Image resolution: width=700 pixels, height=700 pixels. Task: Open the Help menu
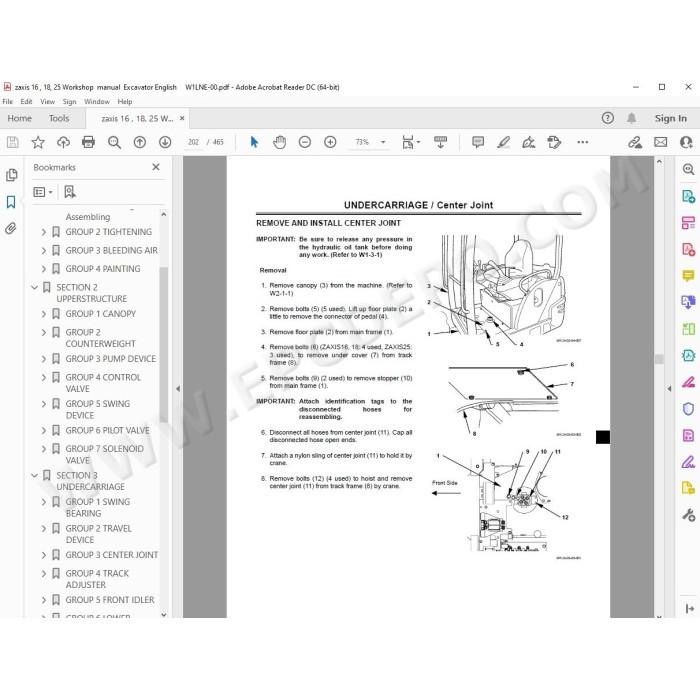[125, 102]
